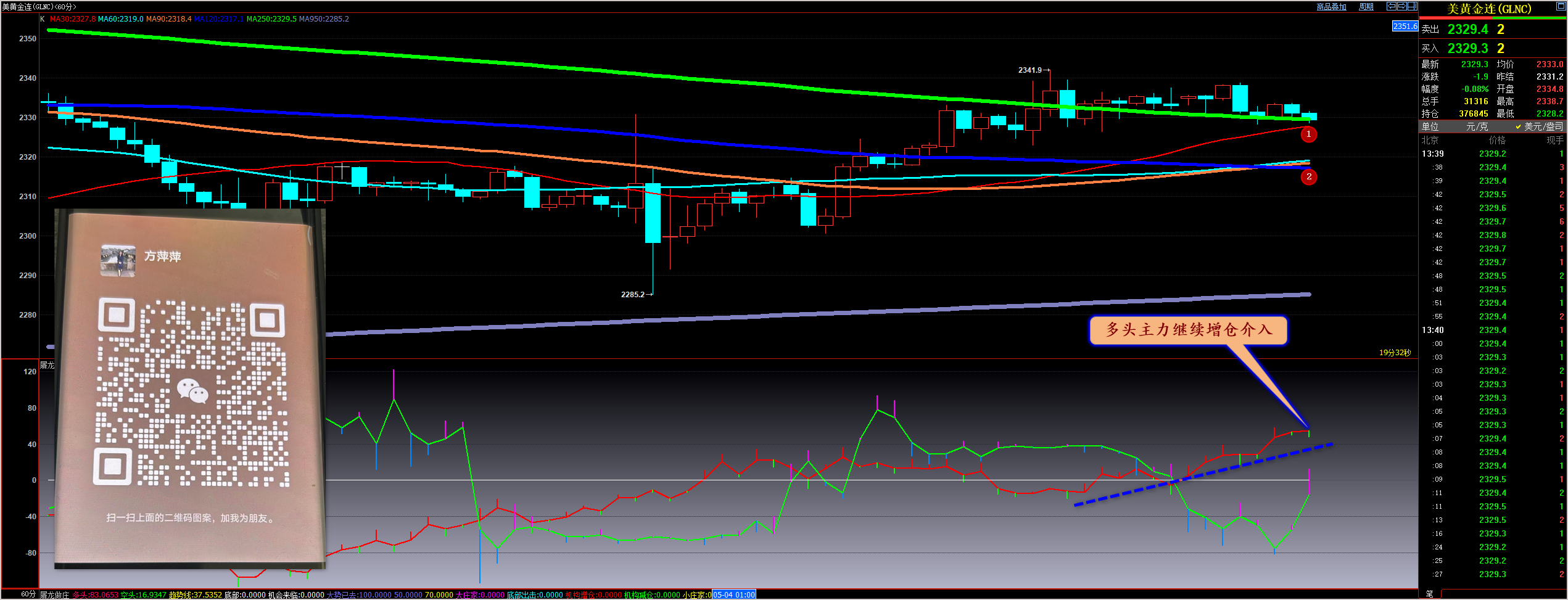The width and height of the screenshot is (1568, 600).
Task: Maximize the quote panel using corner icon
Action: pyautogui.click(x=1561, y=6)
